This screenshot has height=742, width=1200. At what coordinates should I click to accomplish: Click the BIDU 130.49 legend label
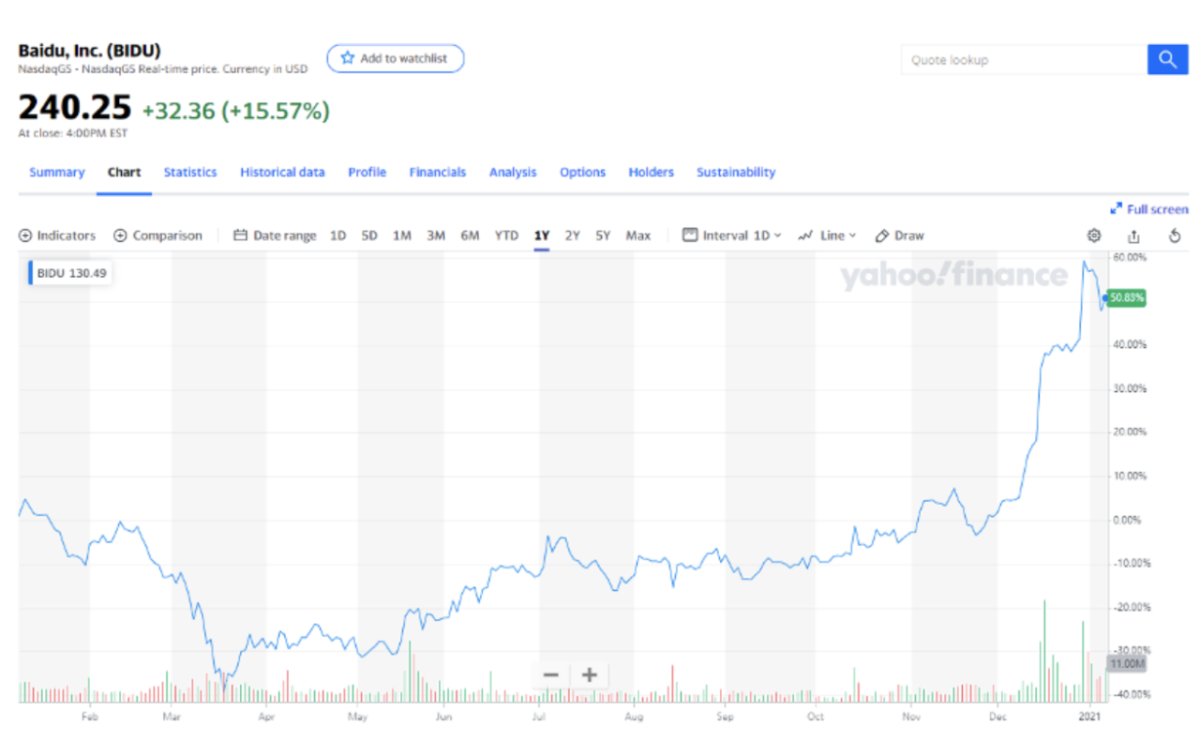[x=70, y=273]
